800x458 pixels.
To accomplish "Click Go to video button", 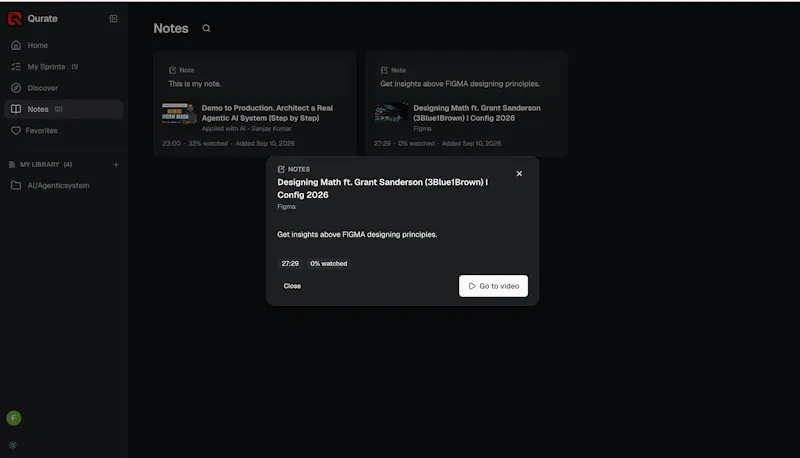I will 493,286.
